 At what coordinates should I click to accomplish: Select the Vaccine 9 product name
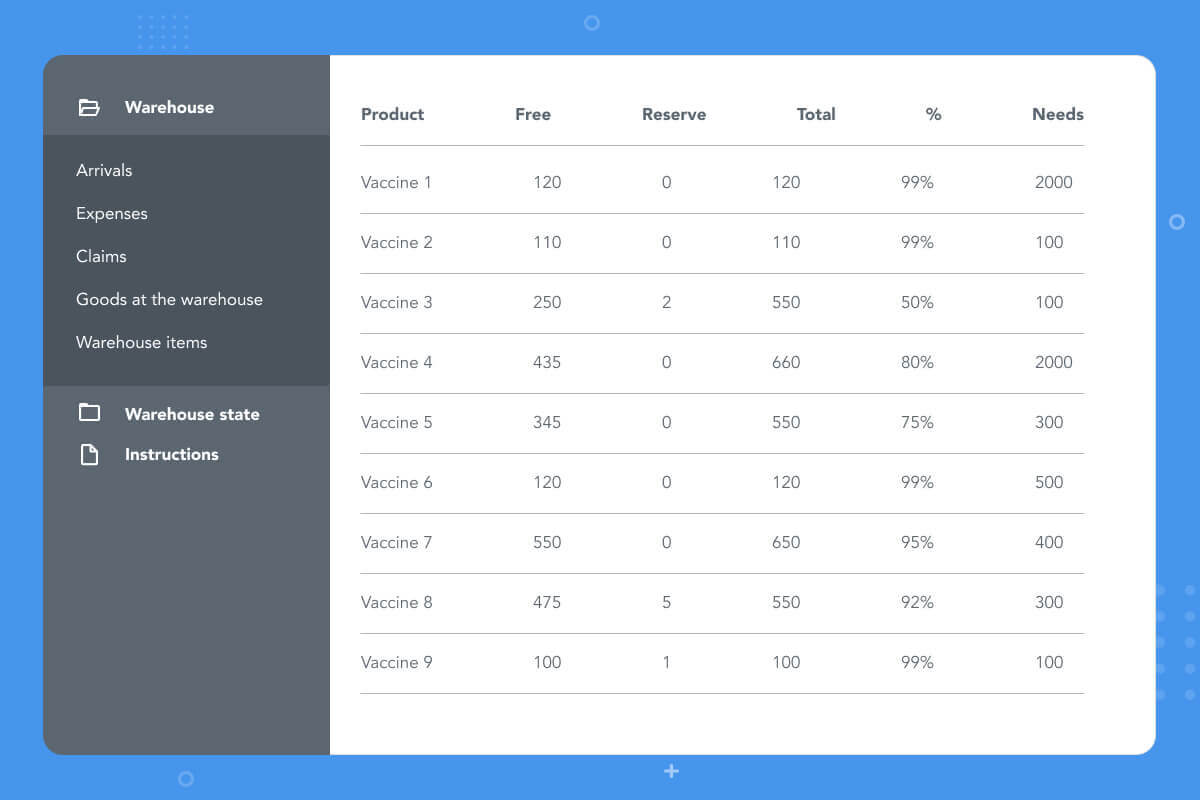pos(397,662)
